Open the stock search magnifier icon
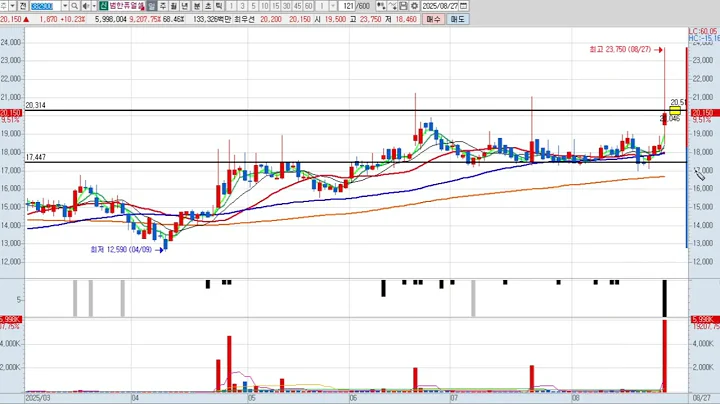The height and width of the screenshot is (404, 720). 74,6
